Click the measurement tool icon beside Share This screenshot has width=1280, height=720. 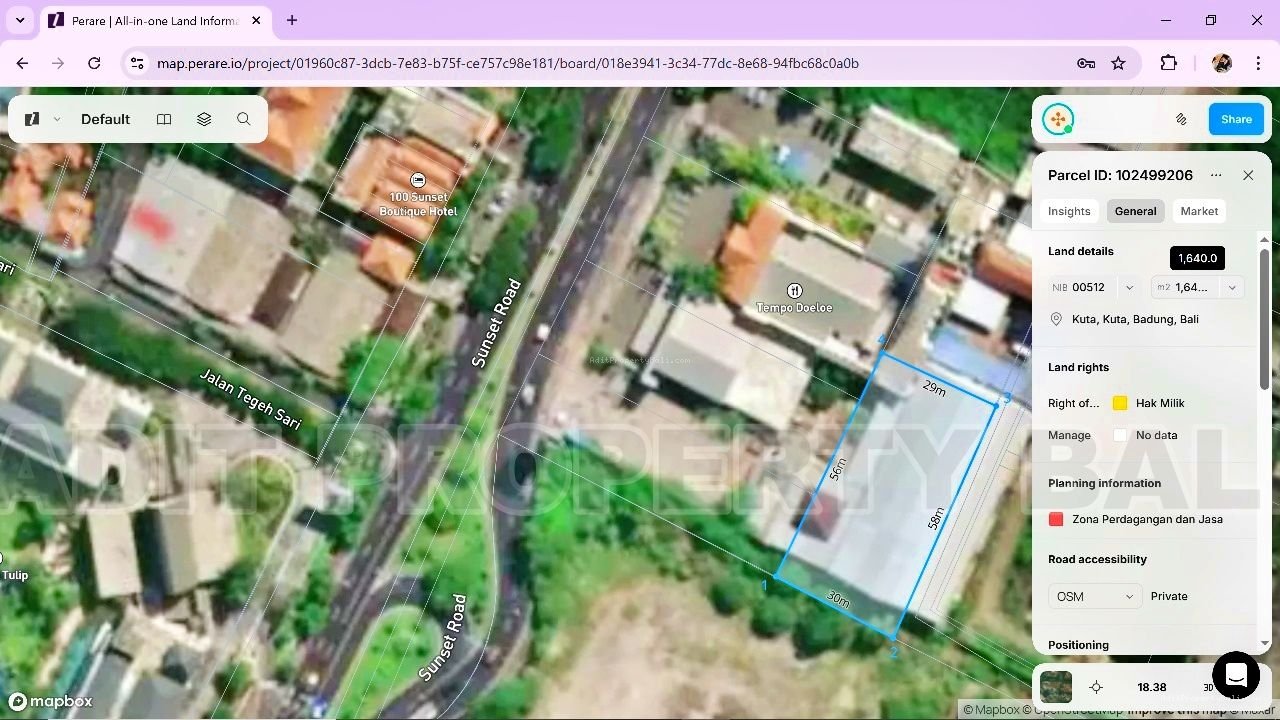coord(1181,119)
